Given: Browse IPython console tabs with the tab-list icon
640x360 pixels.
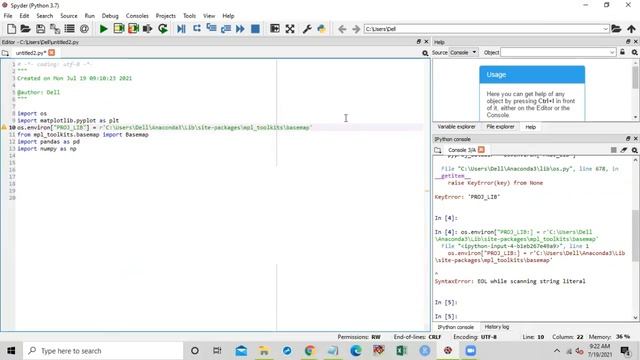Looking at the screenshot, I should point(438,150).
